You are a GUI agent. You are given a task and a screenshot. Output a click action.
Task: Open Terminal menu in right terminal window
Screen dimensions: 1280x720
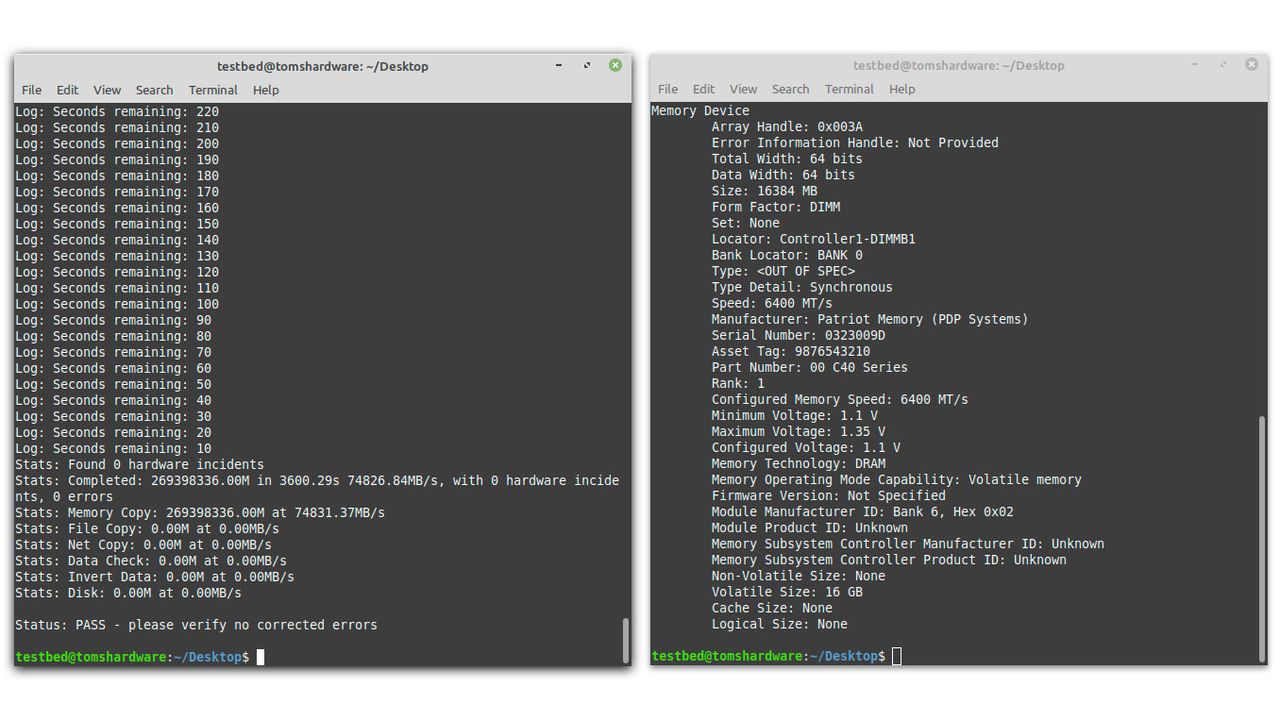click(849, 89)
